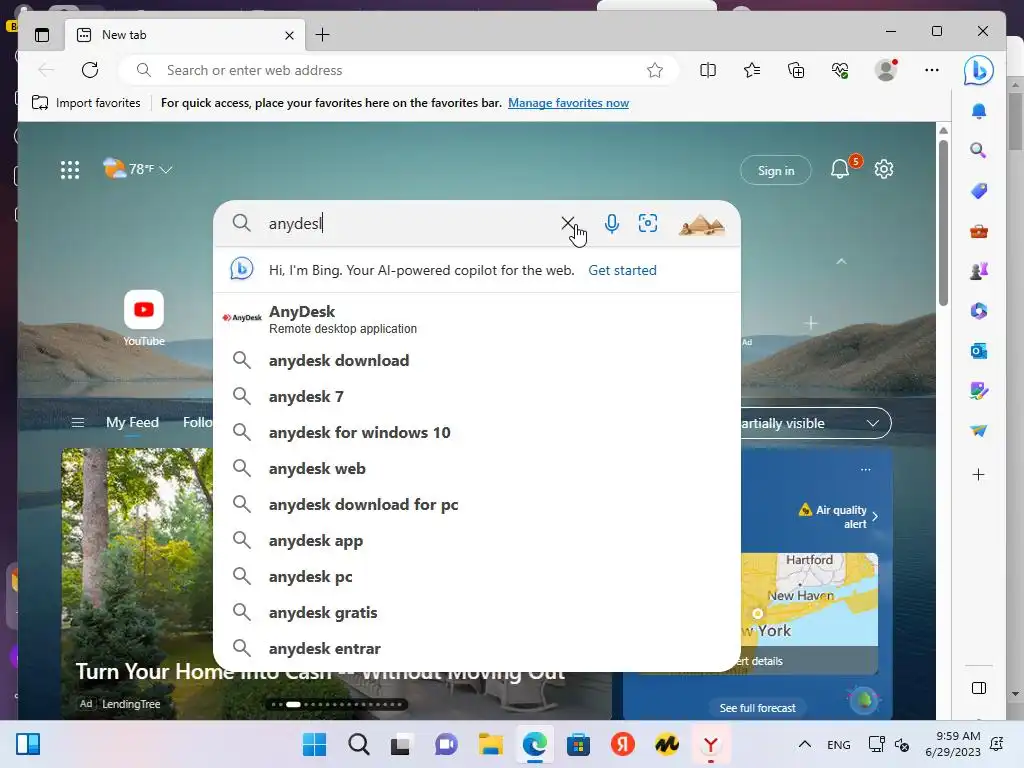Choose suggestion anydesk for windows 10
Screen dimensions: 1024x768
coord(477,432)
